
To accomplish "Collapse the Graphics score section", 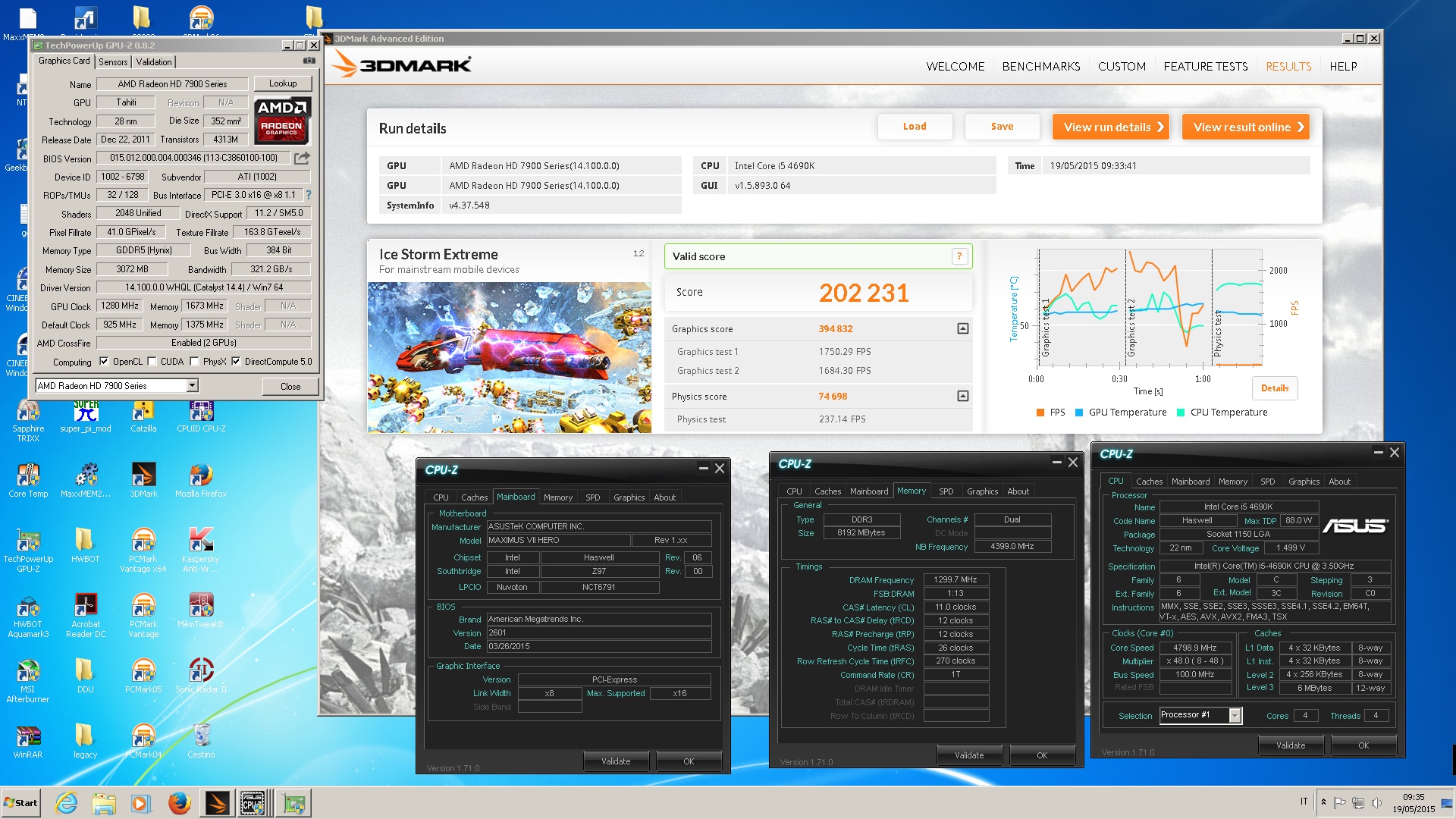I will click(962, 328).
